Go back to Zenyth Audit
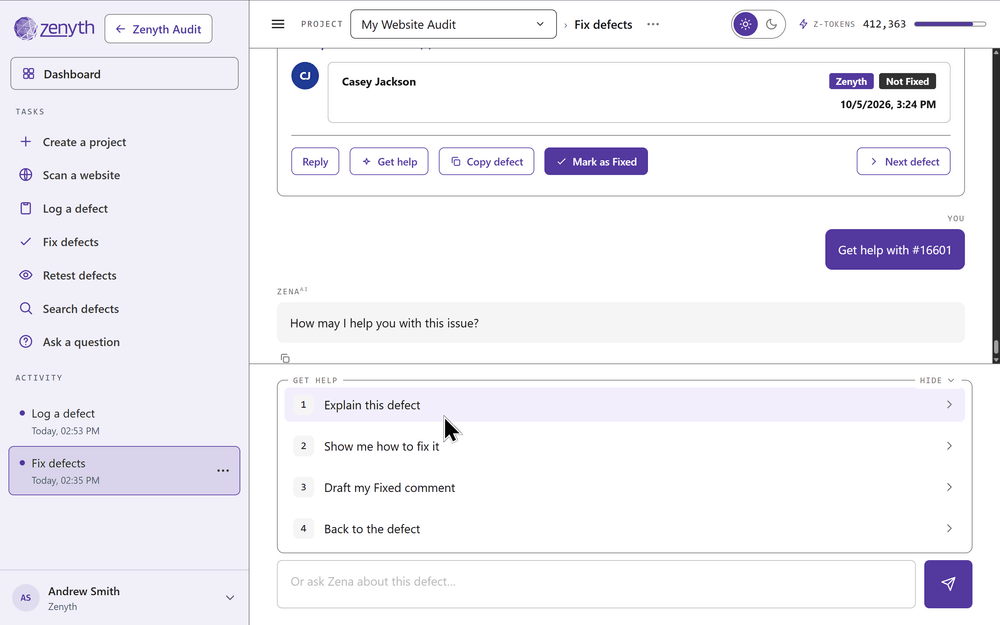This screenshot has width=1000, height=625. 158,29
